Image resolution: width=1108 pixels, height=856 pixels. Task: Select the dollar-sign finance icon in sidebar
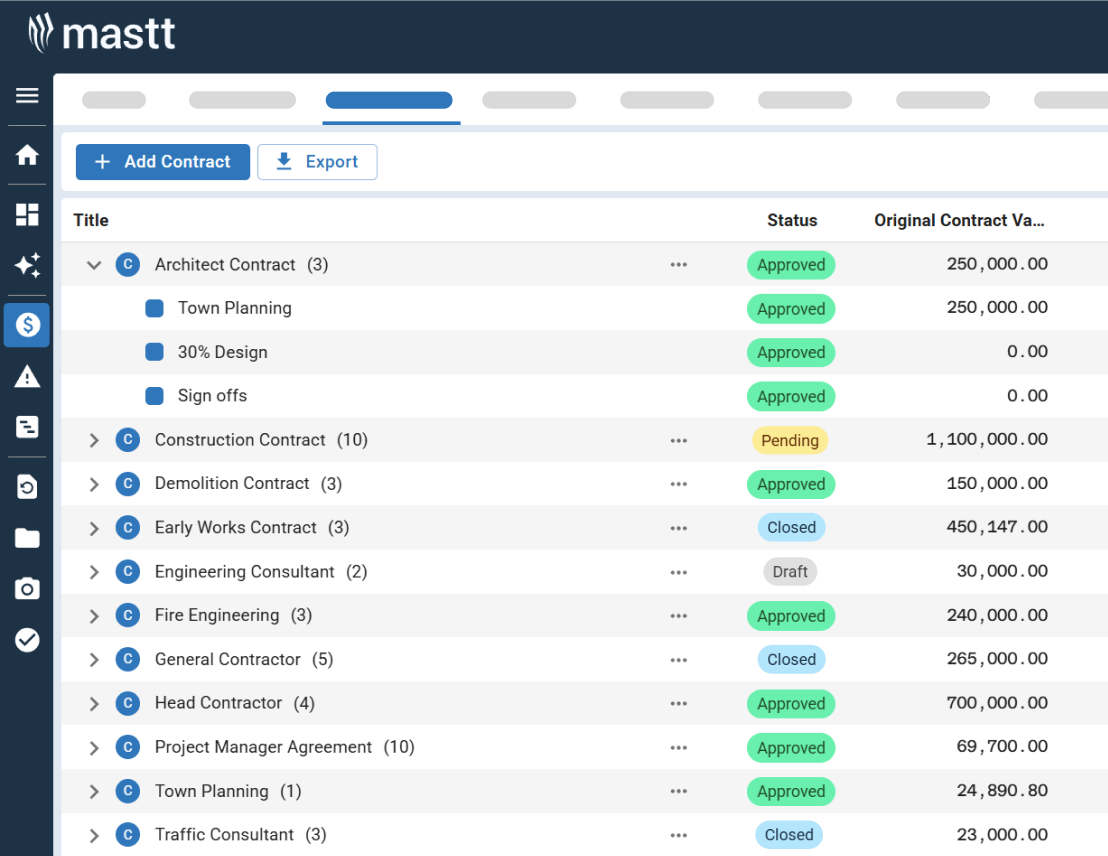pos(27,325)
